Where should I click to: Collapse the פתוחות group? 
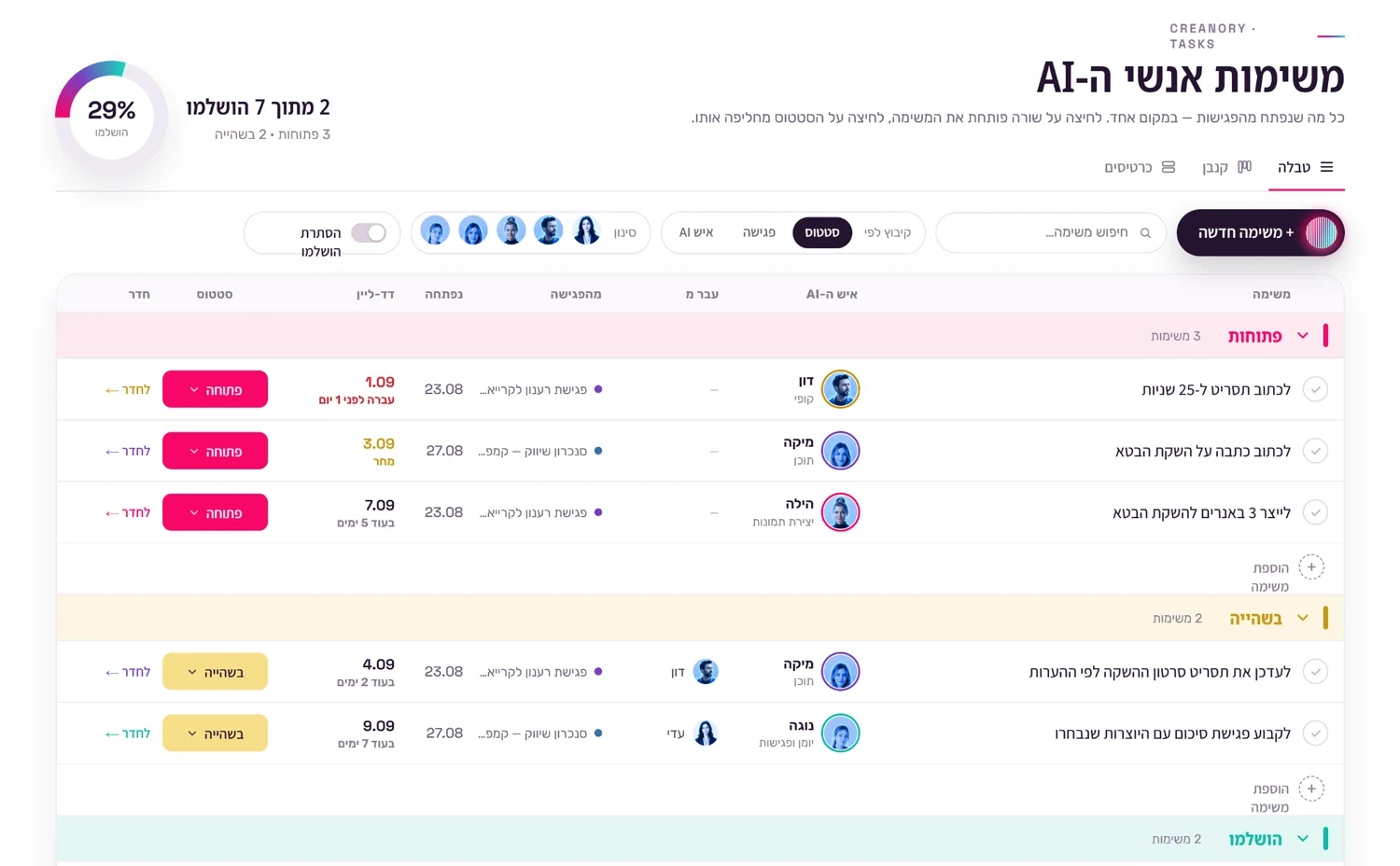pyautogui.click(x=1303, y=336)
